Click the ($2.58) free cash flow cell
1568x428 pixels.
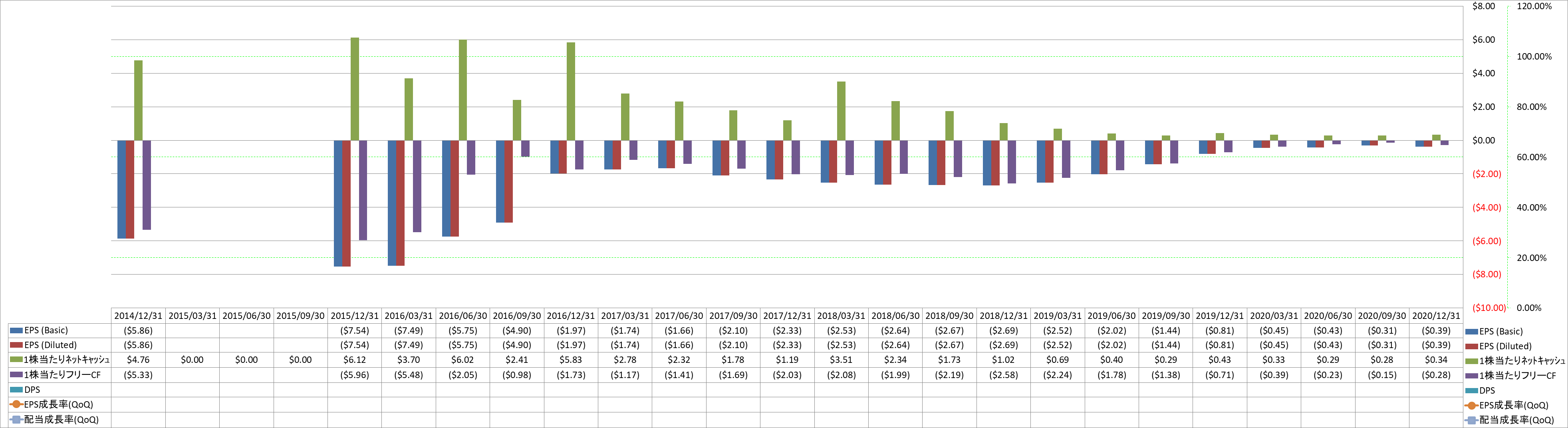point(1003,375)
